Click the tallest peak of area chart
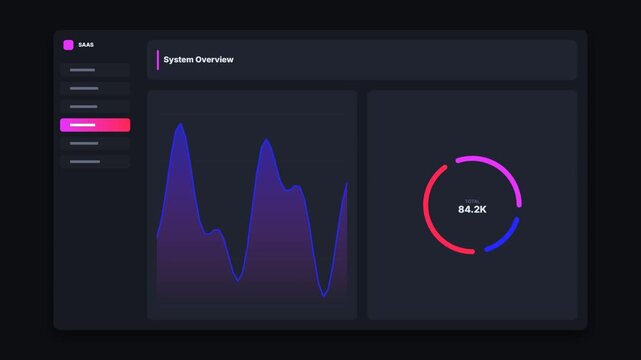The image size is (641, 360). click(x=180, y=124)
